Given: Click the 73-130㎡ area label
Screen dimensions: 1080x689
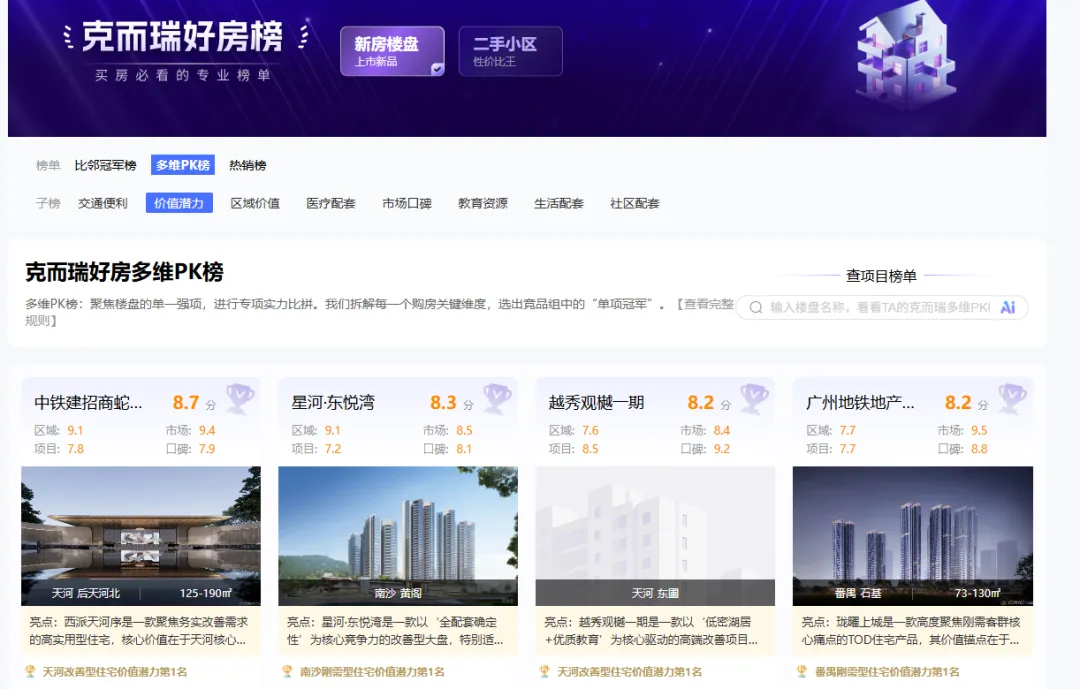Looking at the screenshot, I should 977,593.
